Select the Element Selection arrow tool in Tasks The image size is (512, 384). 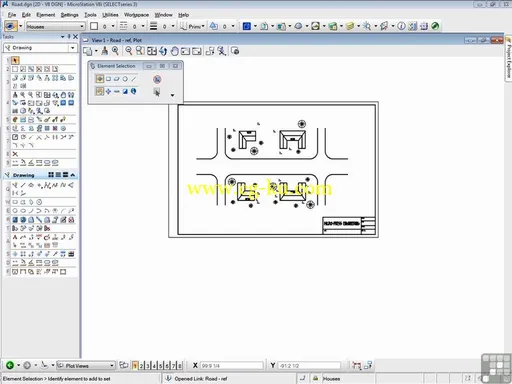pos(15,60)
